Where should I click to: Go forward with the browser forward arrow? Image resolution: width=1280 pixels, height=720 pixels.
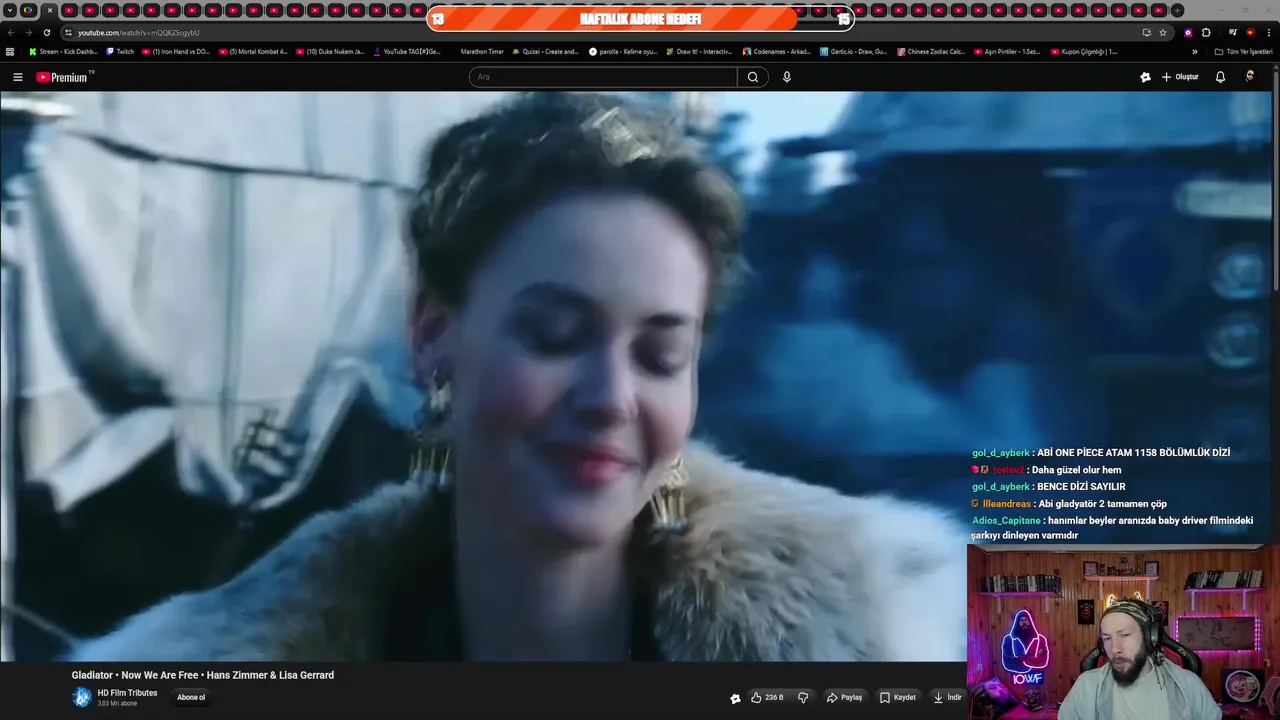coord(28,32)
